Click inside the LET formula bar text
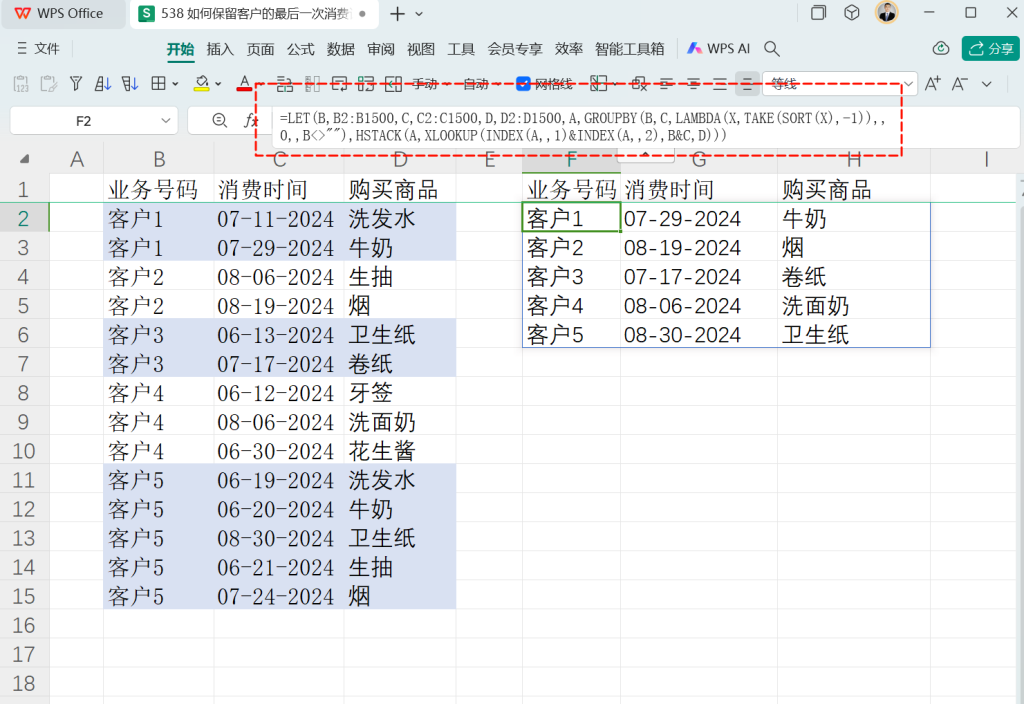1024x704 pixels. [581, 127]
